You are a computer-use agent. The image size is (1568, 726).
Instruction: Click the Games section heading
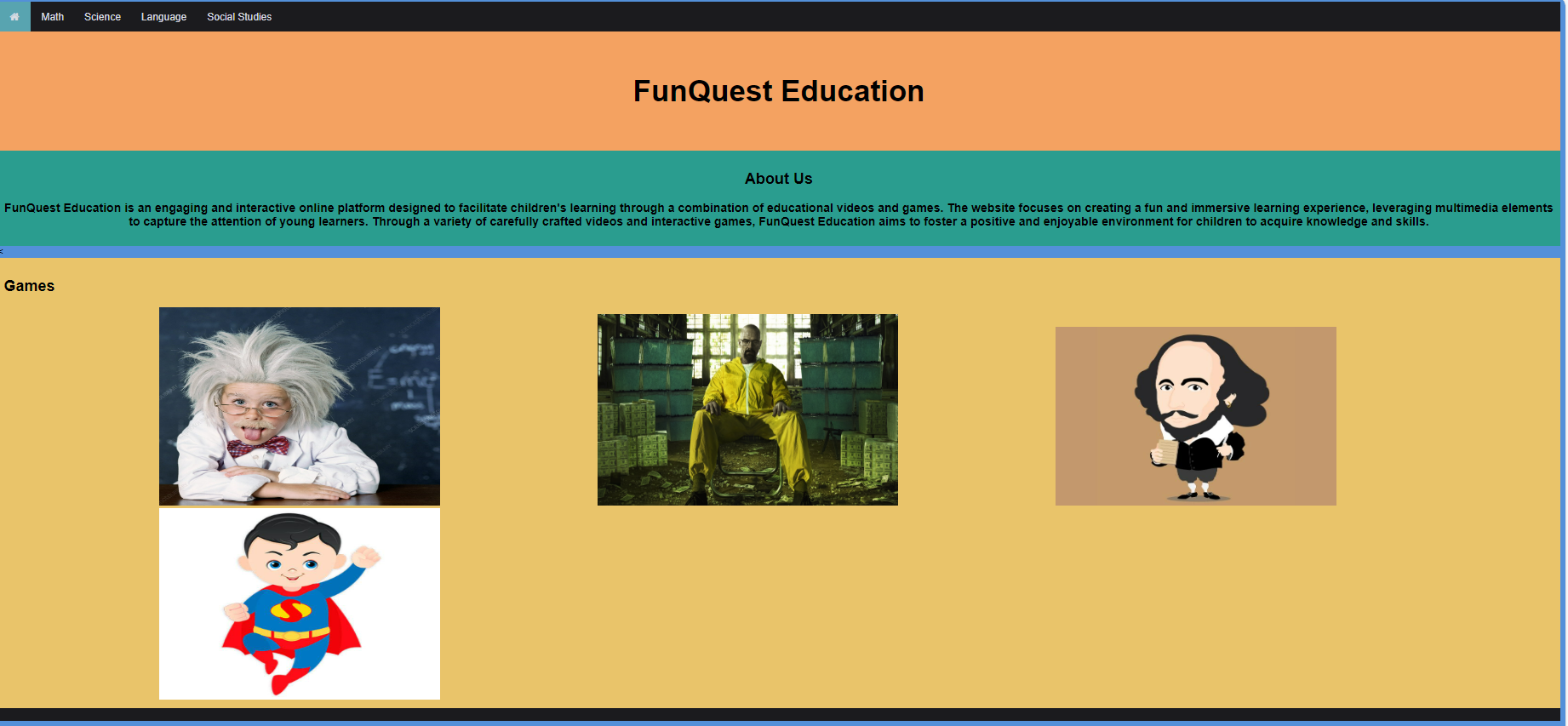pyautogui.click(x=29, y=286)
